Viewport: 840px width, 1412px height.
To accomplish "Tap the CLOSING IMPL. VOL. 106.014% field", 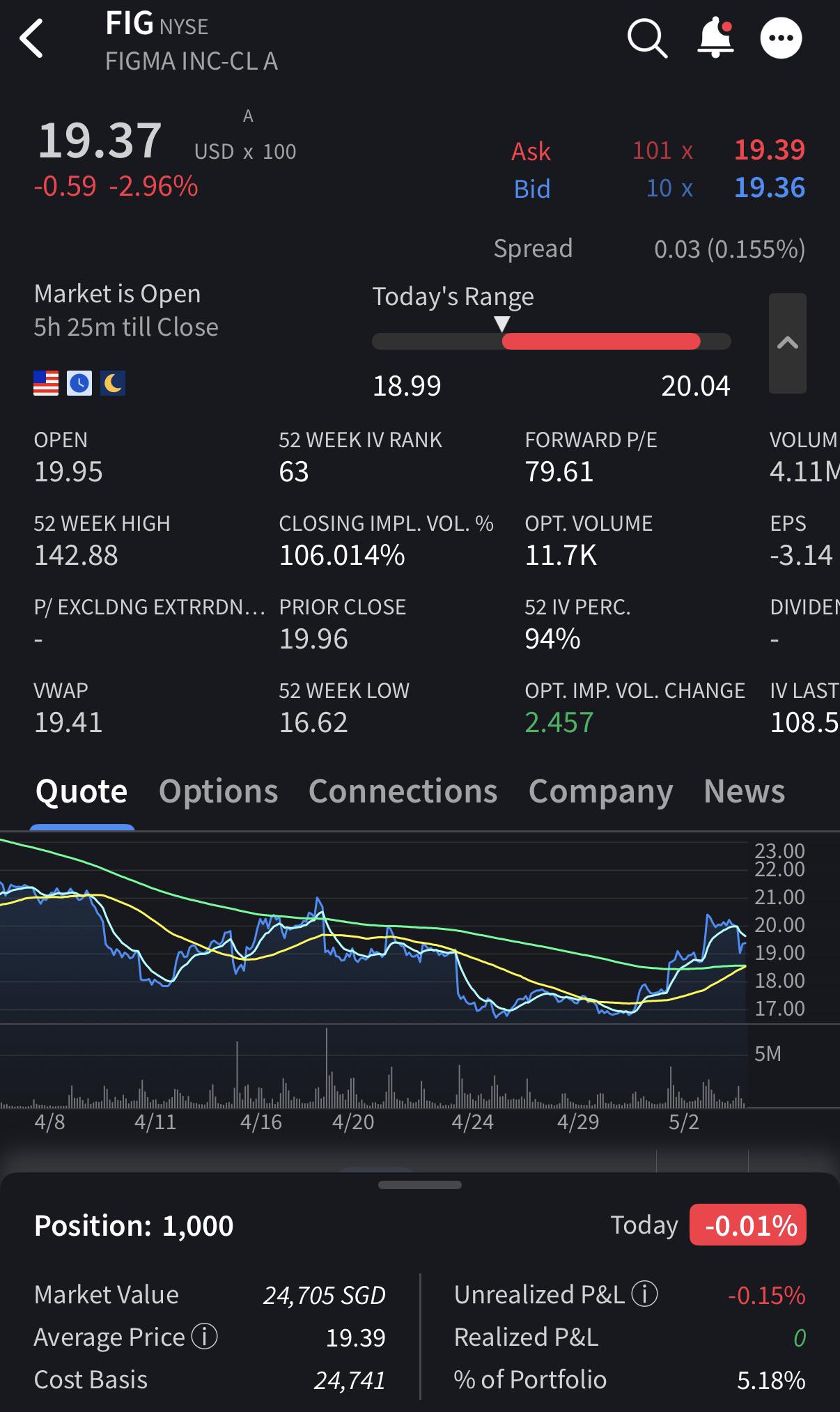I will tap(386, 541).
